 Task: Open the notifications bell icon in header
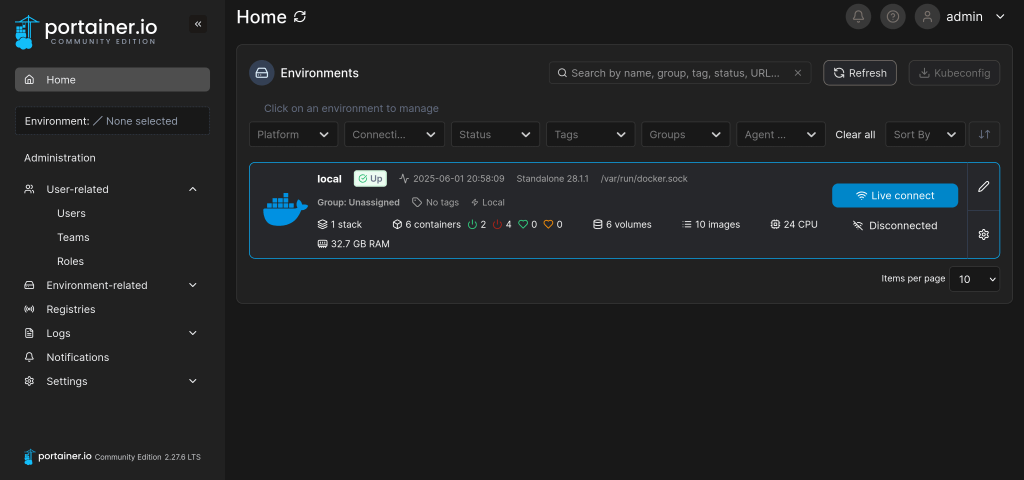point(858,17)
